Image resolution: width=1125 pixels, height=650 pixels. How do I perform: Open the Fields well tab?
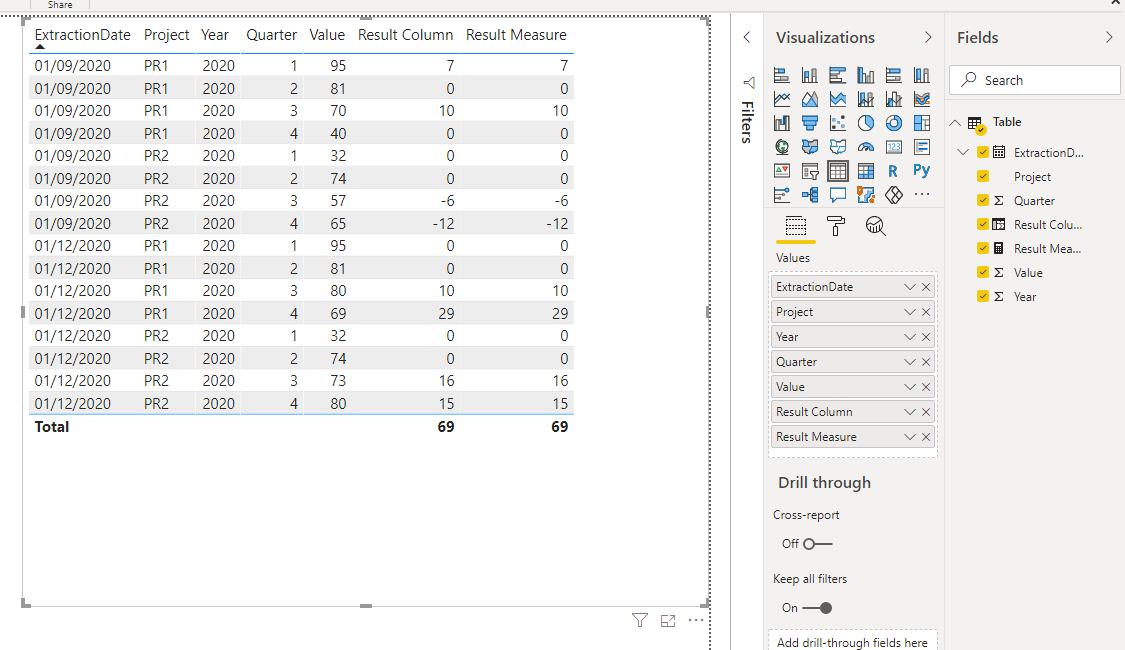796,226
